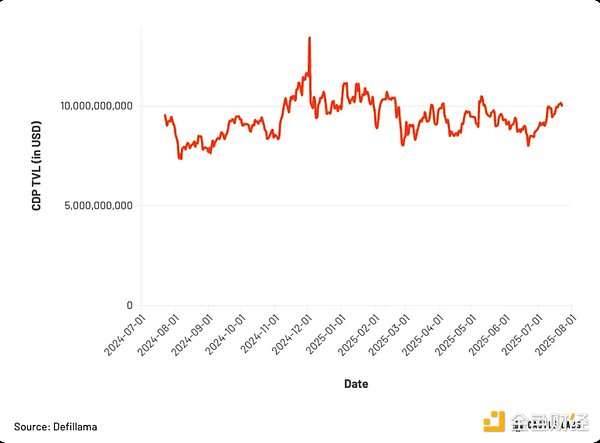This screenshot has height=443, width=600.
Task: Select the 2025-05-01 date tick label
Action: 453,334
